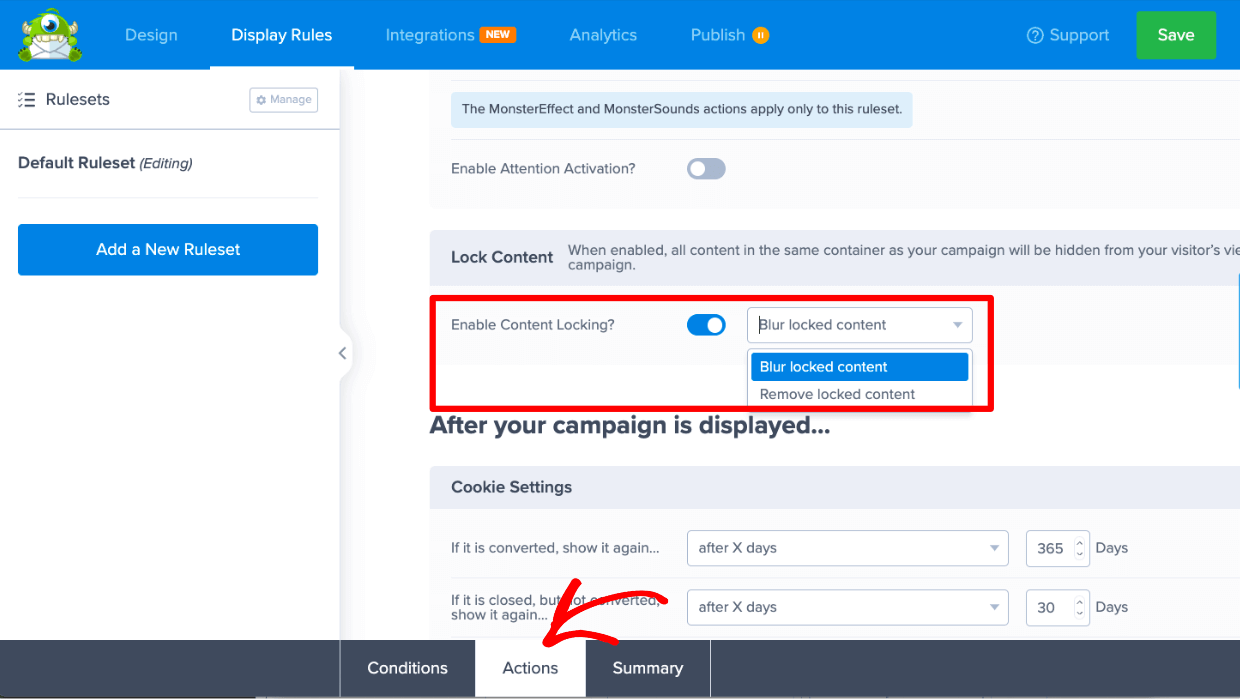Viewport: 1240px width, 700px height.
Task: Switch to the Summary tab at the bottom
Action: tap(646, 668)
